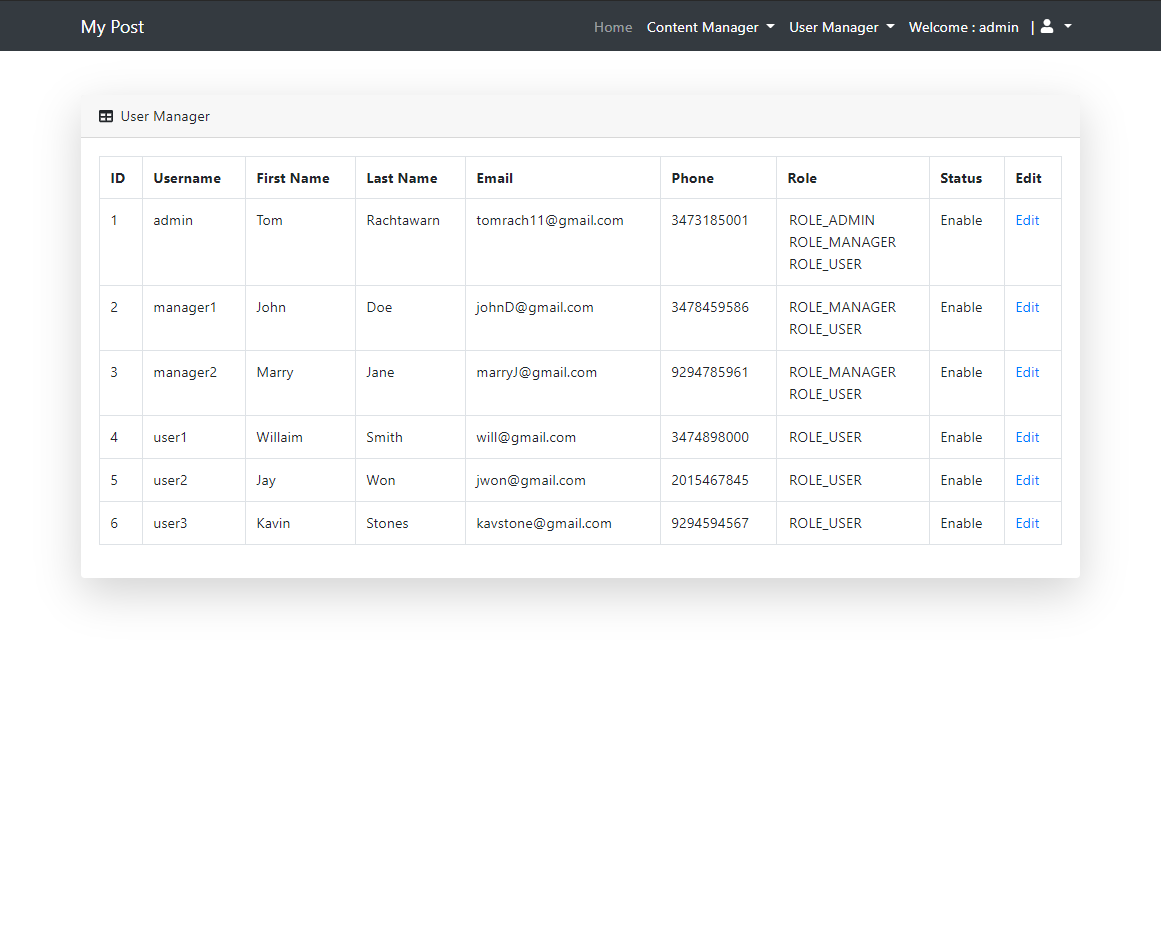
Task: Click the username cell manager2
Action: (185, 373)
